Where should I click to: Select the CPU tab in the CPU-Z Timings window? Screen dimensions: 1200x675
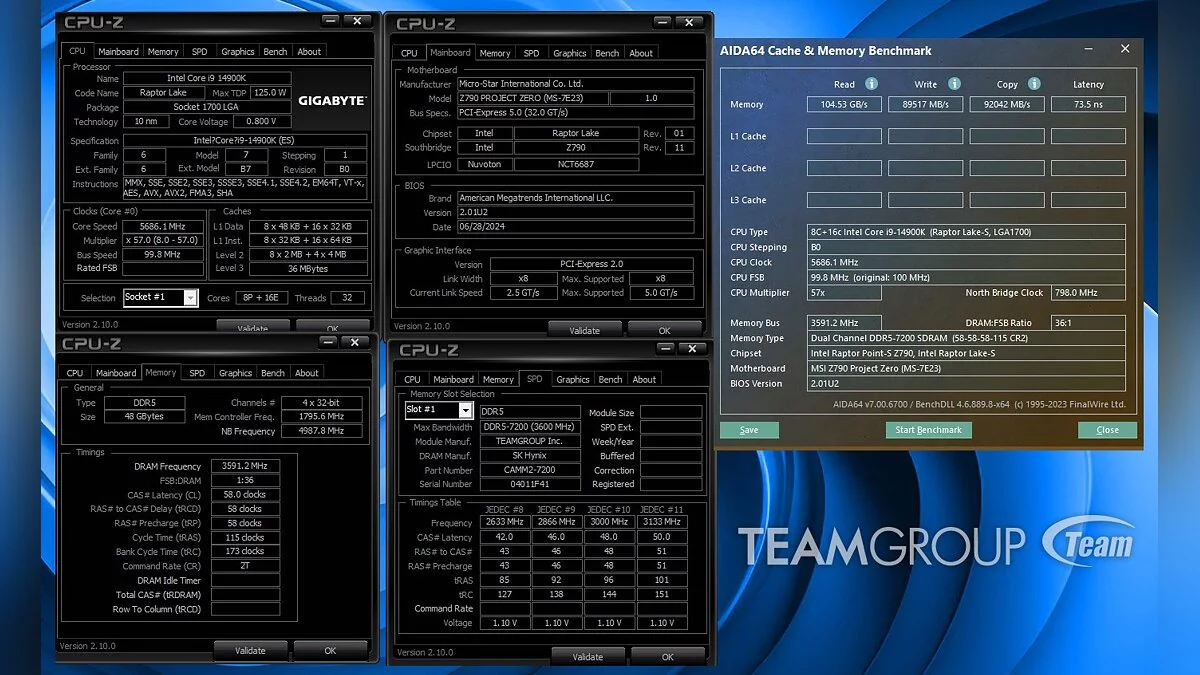pyautogui.click(x=75, y=373)
